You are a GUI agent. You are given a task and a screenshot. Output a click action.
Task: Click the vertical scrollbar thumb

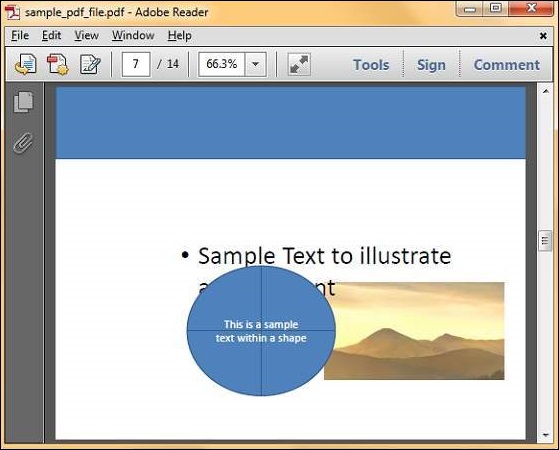pyautogui.click(x=545, y=241)
